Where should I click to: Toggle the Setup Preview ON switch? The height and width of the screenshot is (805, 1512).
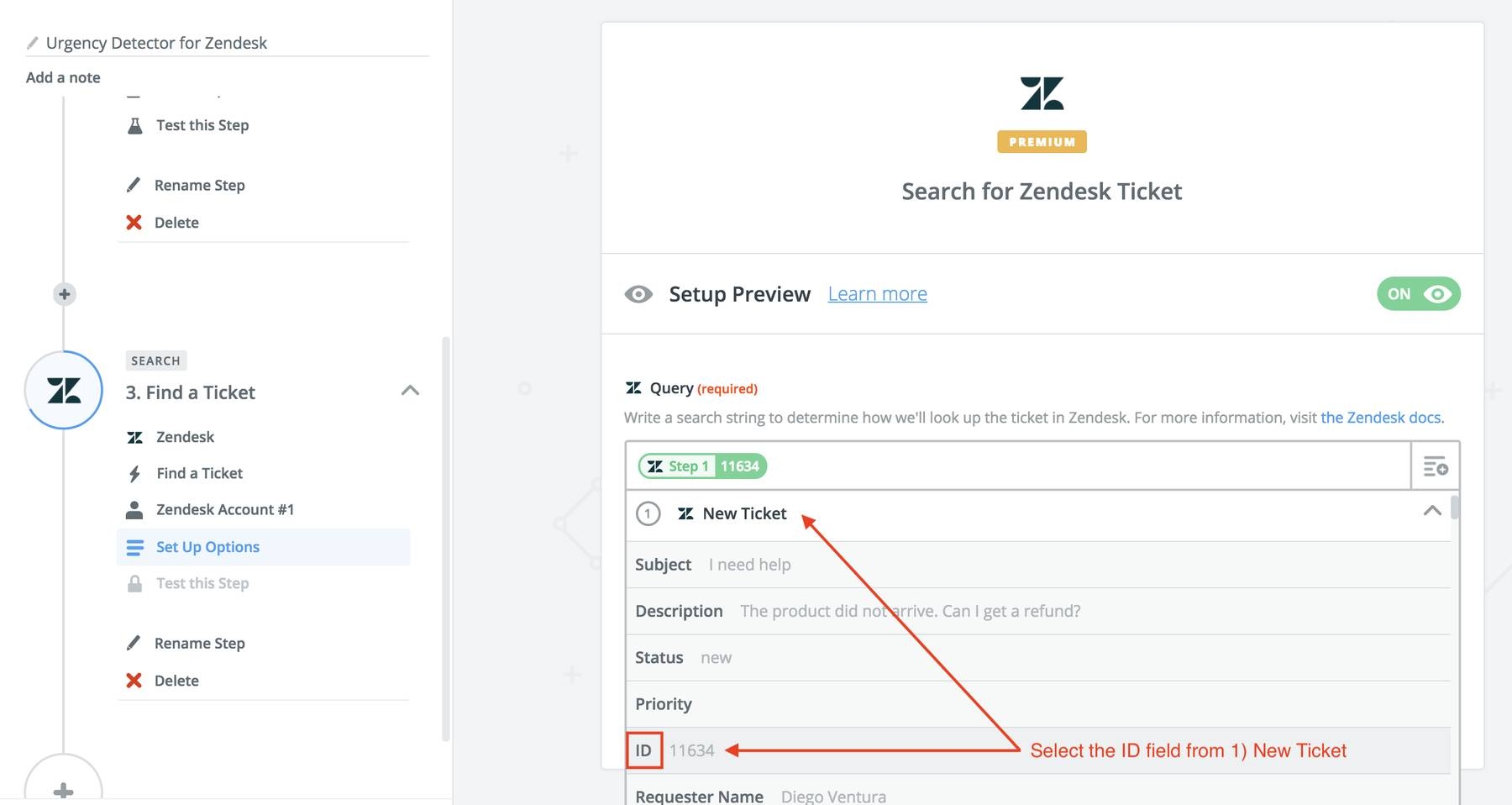point(1418,294)
